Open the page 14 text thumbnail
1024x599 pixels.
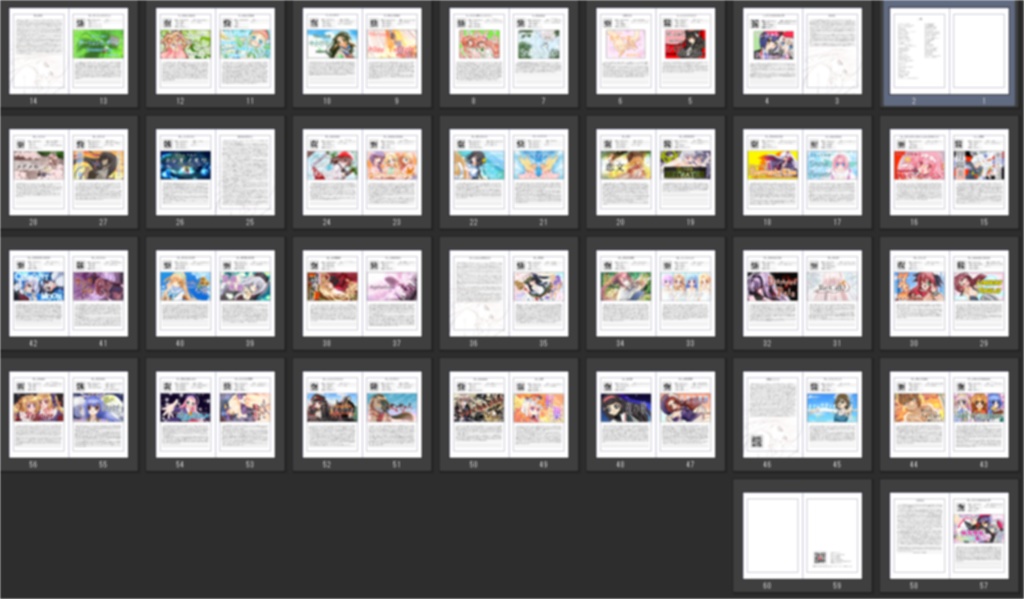point(39,51)
